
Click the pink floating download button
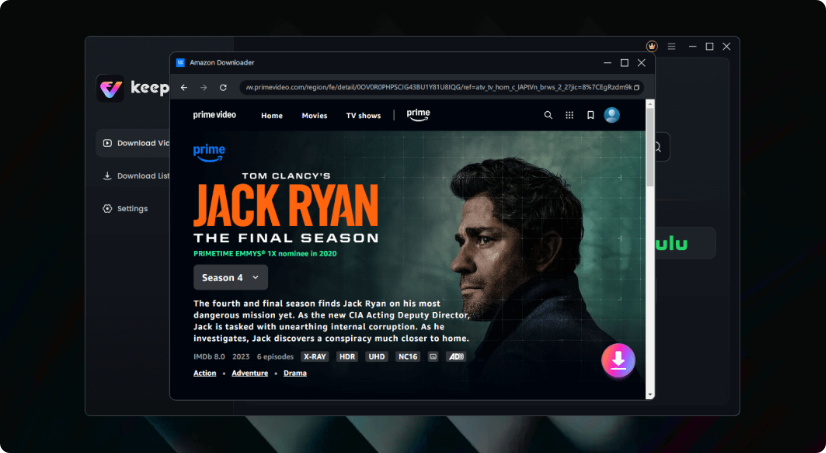[618, 360]
